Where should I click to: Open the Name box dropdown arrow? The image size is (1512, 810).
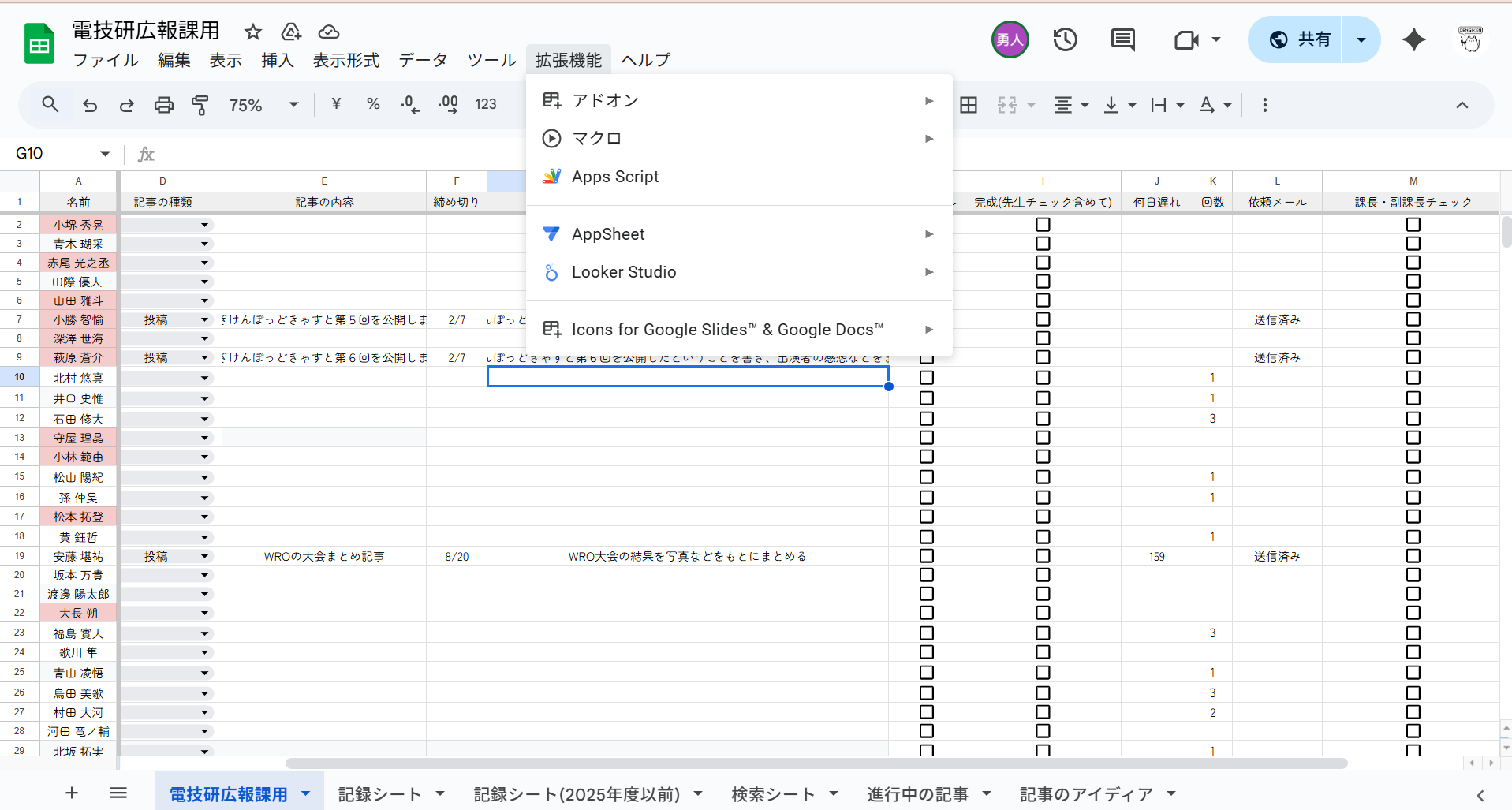pyautogui.click(x=105, y=154)
